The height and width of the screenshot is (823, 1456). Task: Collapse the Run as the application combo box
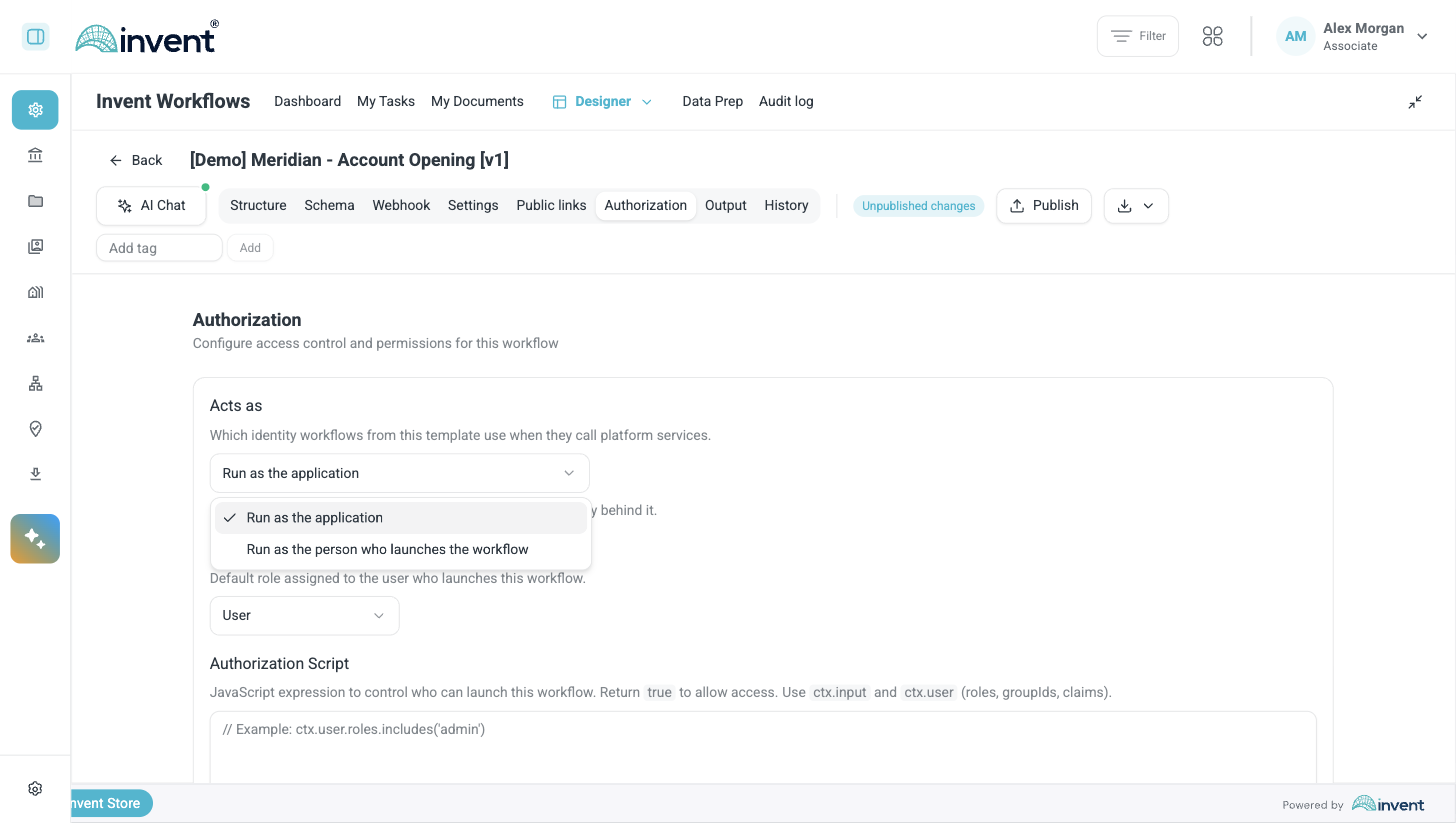pyautogui.click(x=399, y=473)
